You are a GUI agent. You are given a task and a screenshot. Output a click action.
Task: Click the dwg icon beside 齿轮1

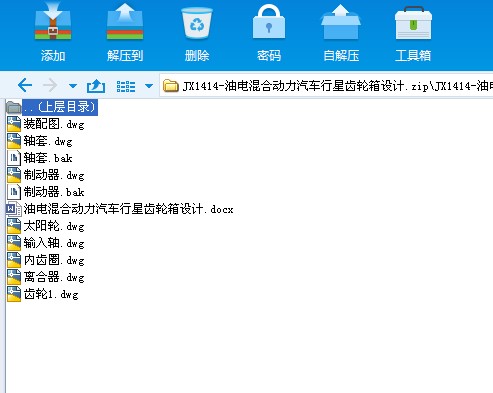coord(14,294)
